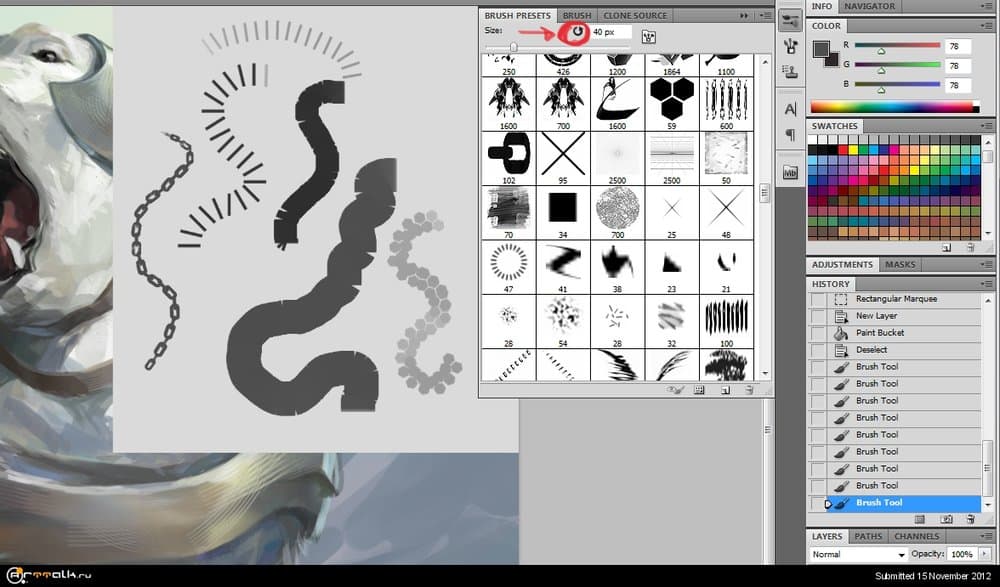Set history brush source for New Layer state

pyautogui.click(x=819, y=316)
